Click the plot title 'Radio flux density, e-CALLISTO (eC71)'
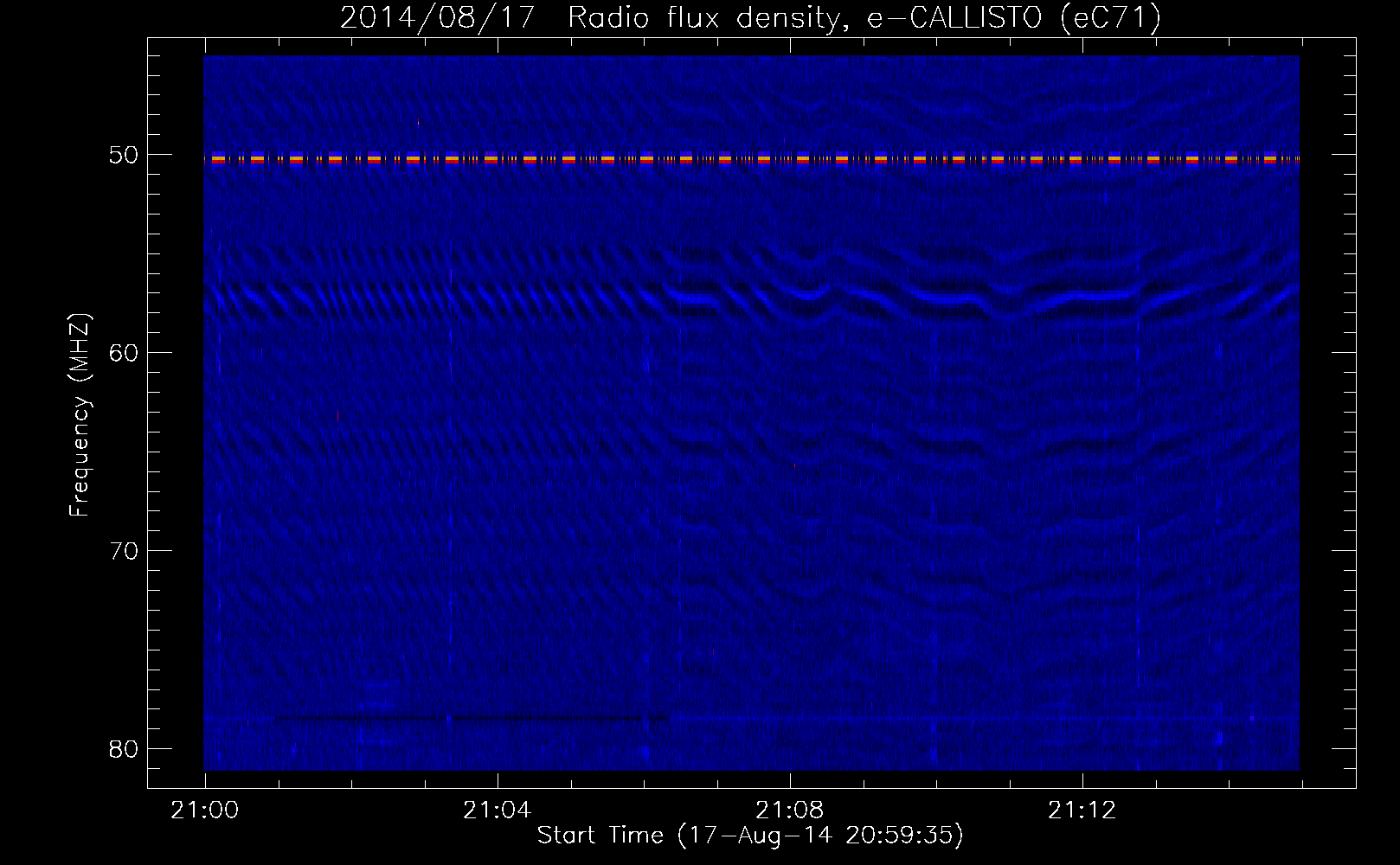1400x865 pixels. [x=864, y=17]
